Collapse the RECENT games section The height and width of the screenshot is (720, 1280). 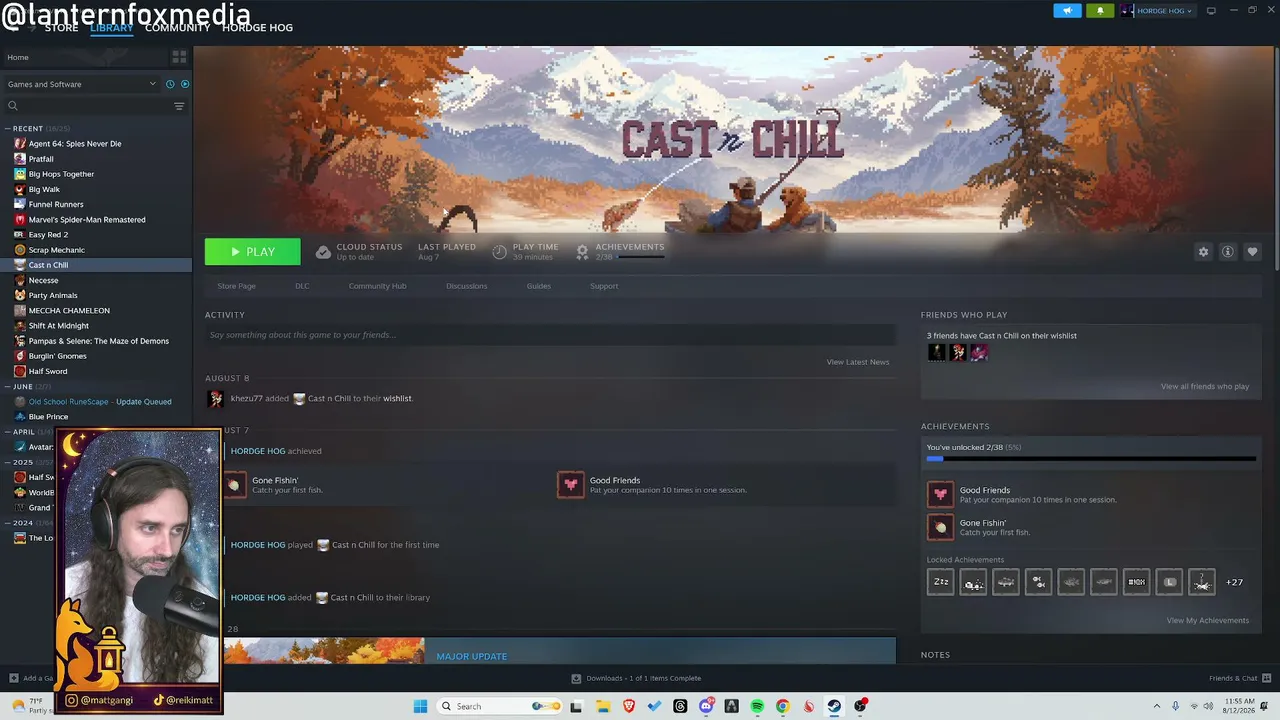[7, 129]
